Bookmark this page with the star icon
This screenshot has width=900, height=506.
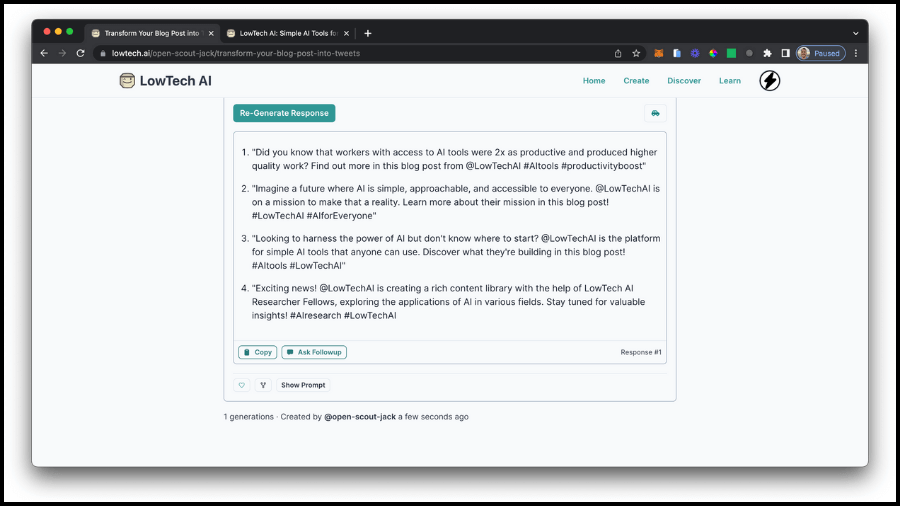coord(636,53)
